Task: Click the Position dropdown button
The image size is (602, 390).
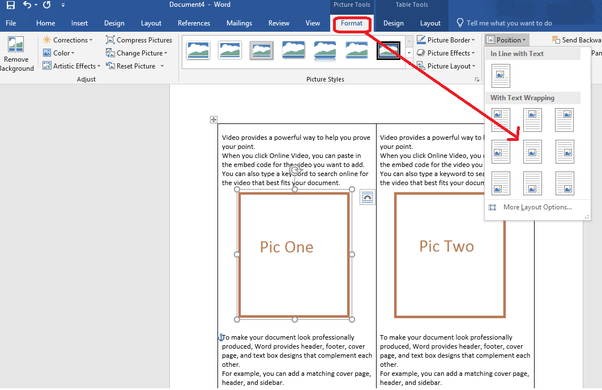Action: (506, 40)
